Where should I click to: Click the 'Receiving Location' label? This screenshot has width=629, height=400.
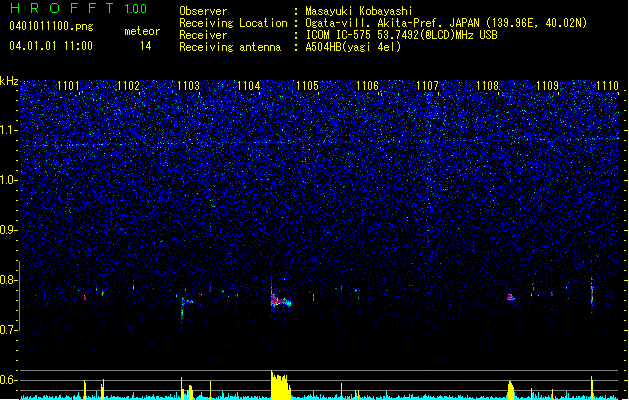(233, 23)
